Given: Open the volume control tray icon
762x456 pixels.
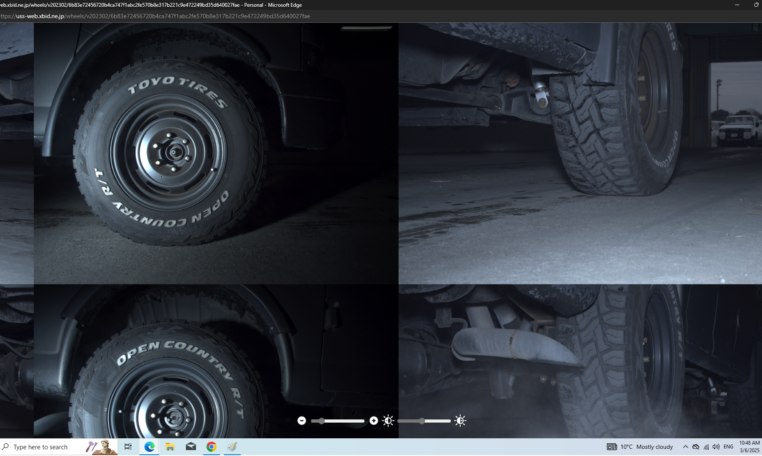Looking at the screenshot, I should coord(716,447).
